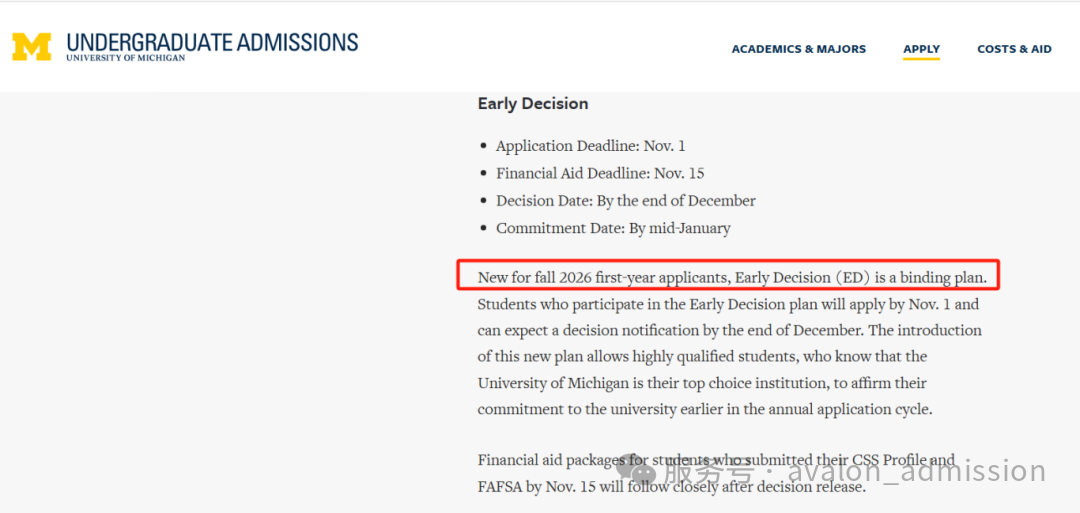Click the 'highly qualified students' text line
Screen dimensions: 1080x513
click(x=702, y=356)
